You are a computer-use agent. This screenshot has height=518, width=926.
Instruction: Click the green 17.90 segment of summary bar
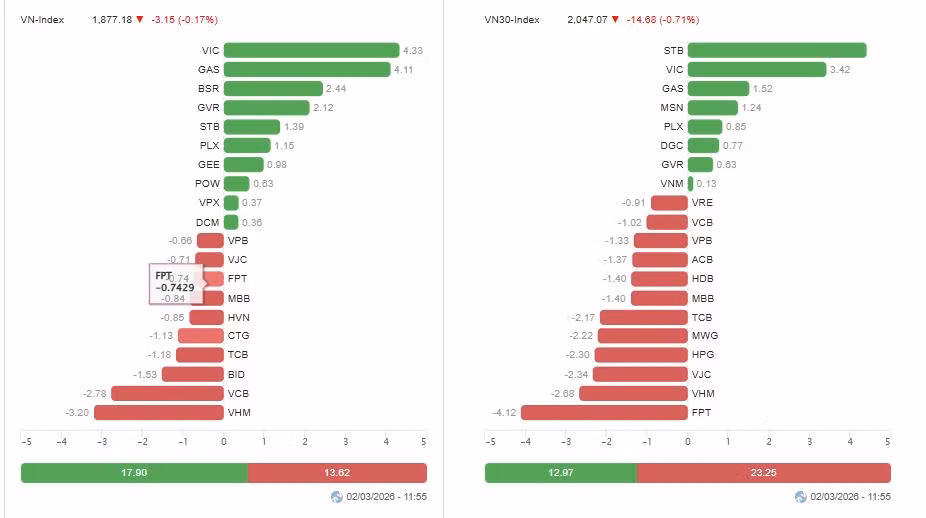tap(135, 473)
